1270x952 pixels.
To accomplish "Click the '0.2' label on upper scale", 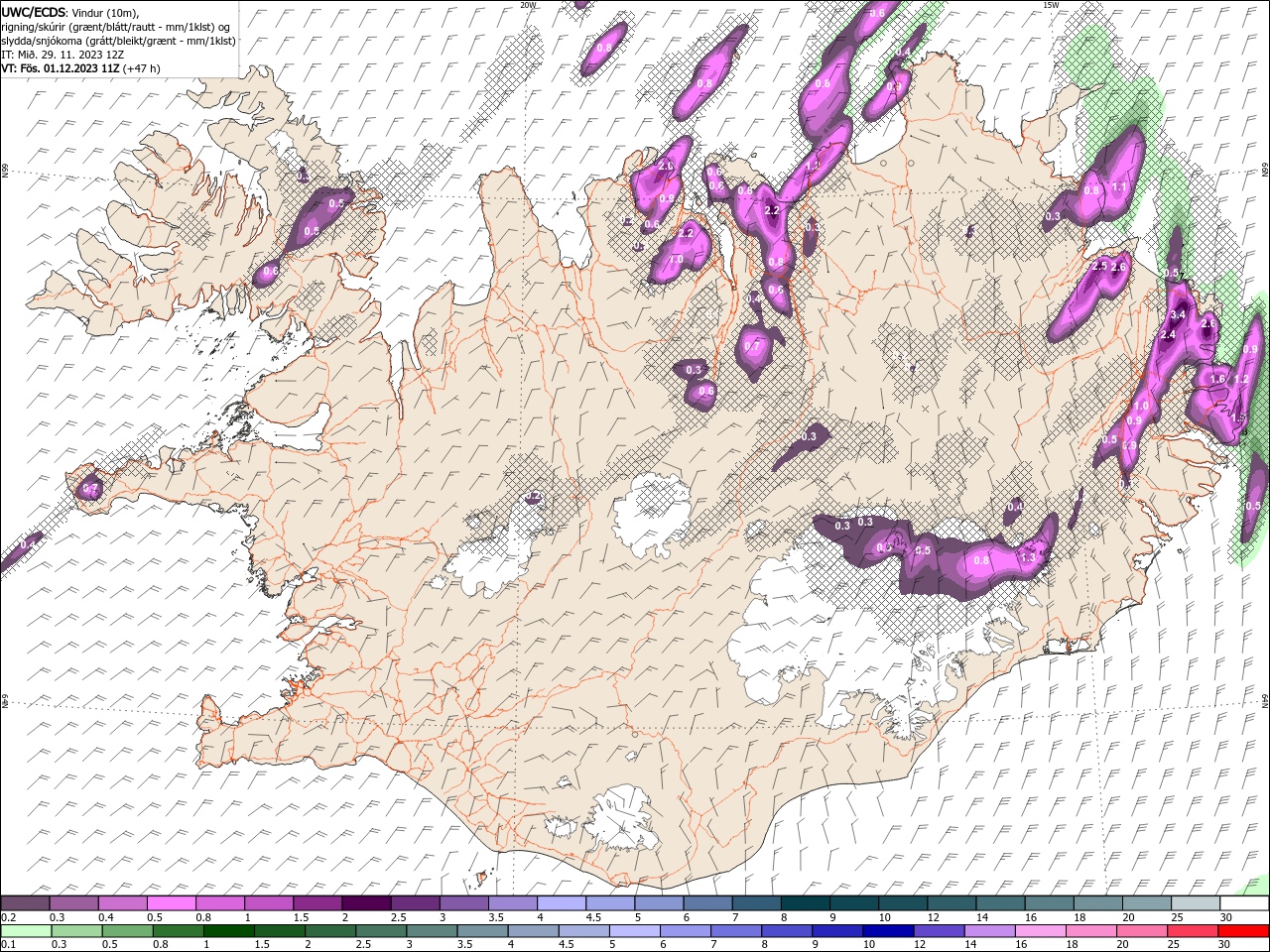I will 8,917.
